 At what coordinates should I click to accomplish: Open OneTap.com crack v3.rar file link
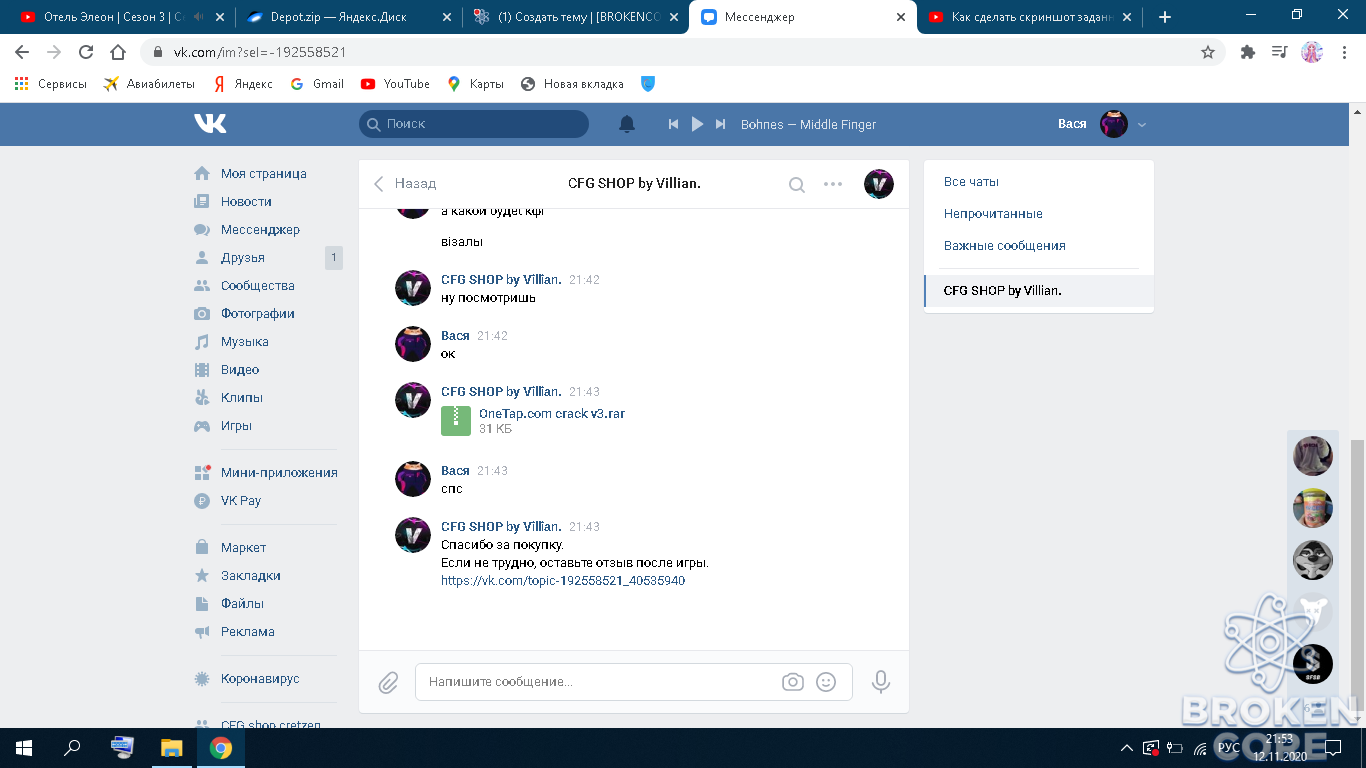pos(552,413)
